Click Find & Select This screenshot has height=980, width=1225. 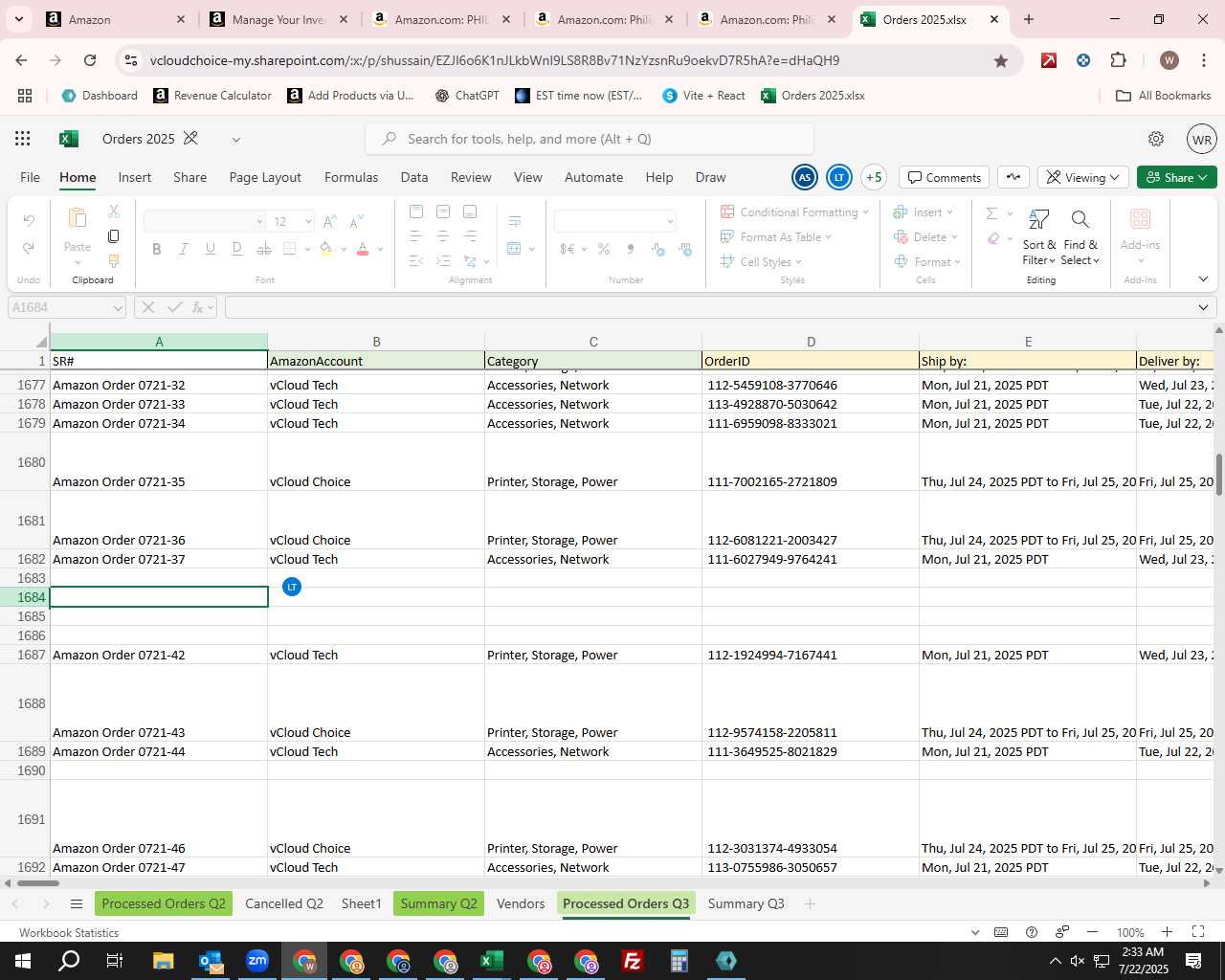point(1080,236)
